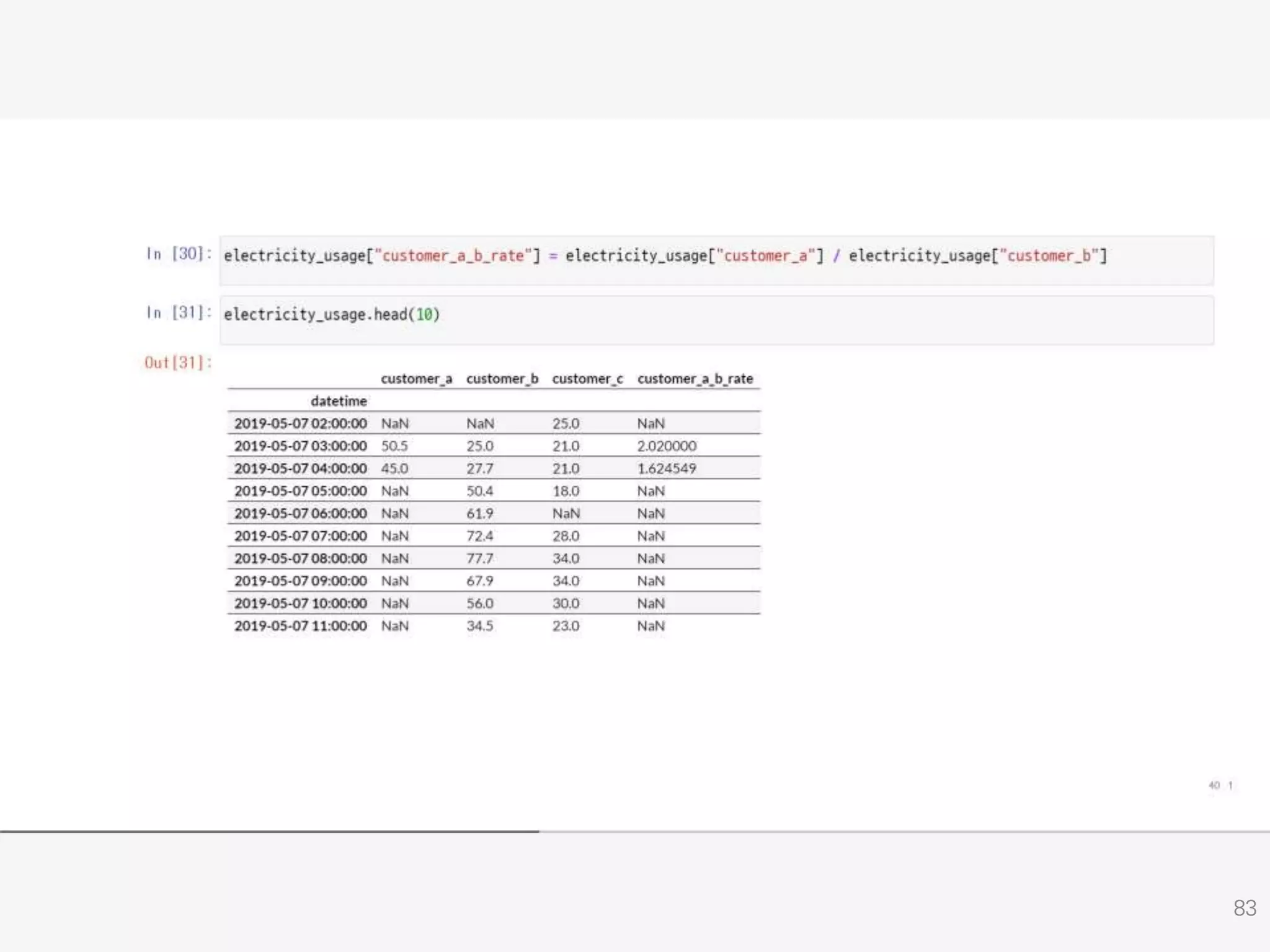This screenshot has width=1270, height=952.
Task: Click the Out[31] output prompt
Action: point(178,363)
